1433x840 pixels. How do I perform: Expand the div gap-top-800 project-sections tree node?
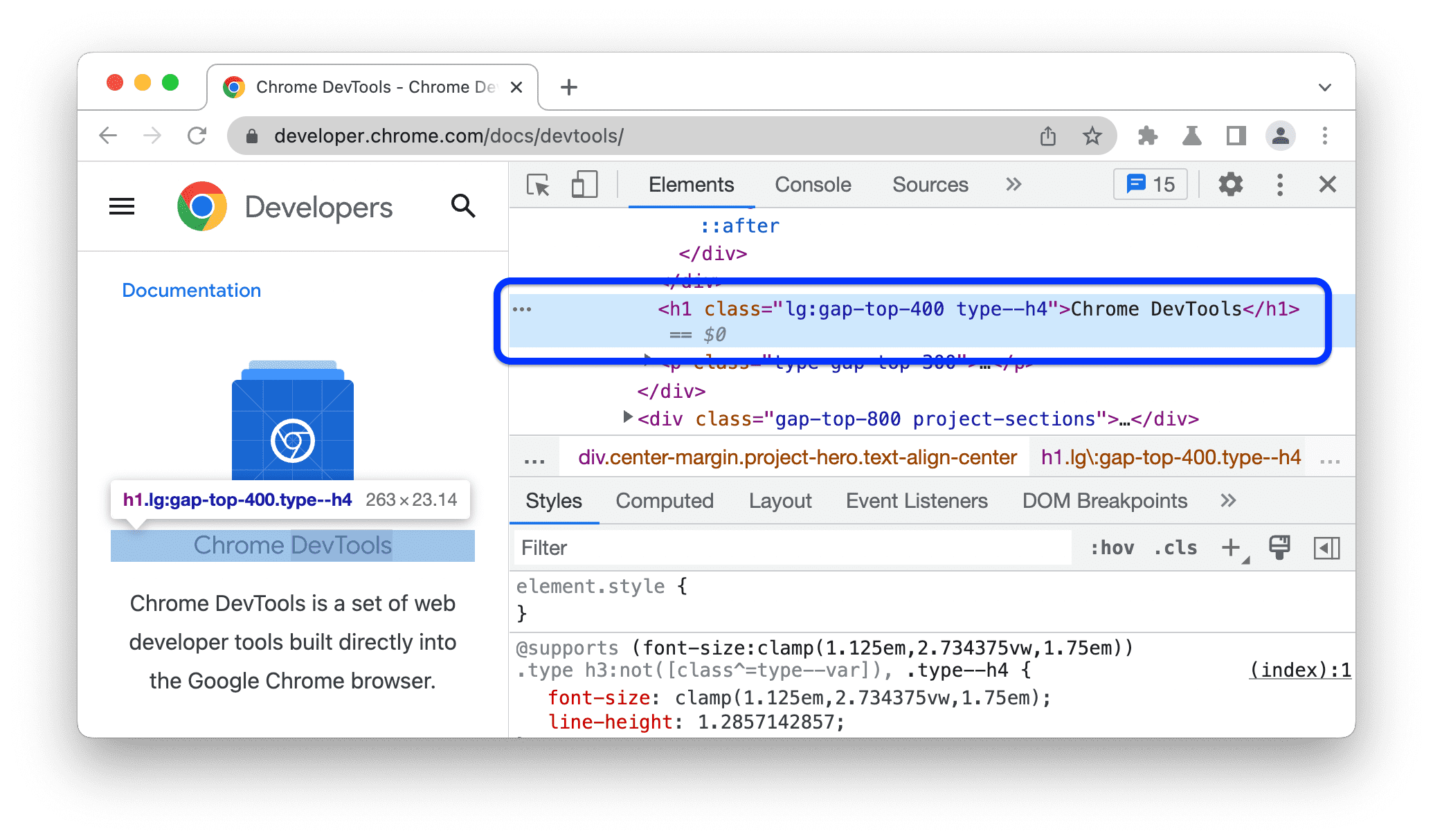coord(623,418)
